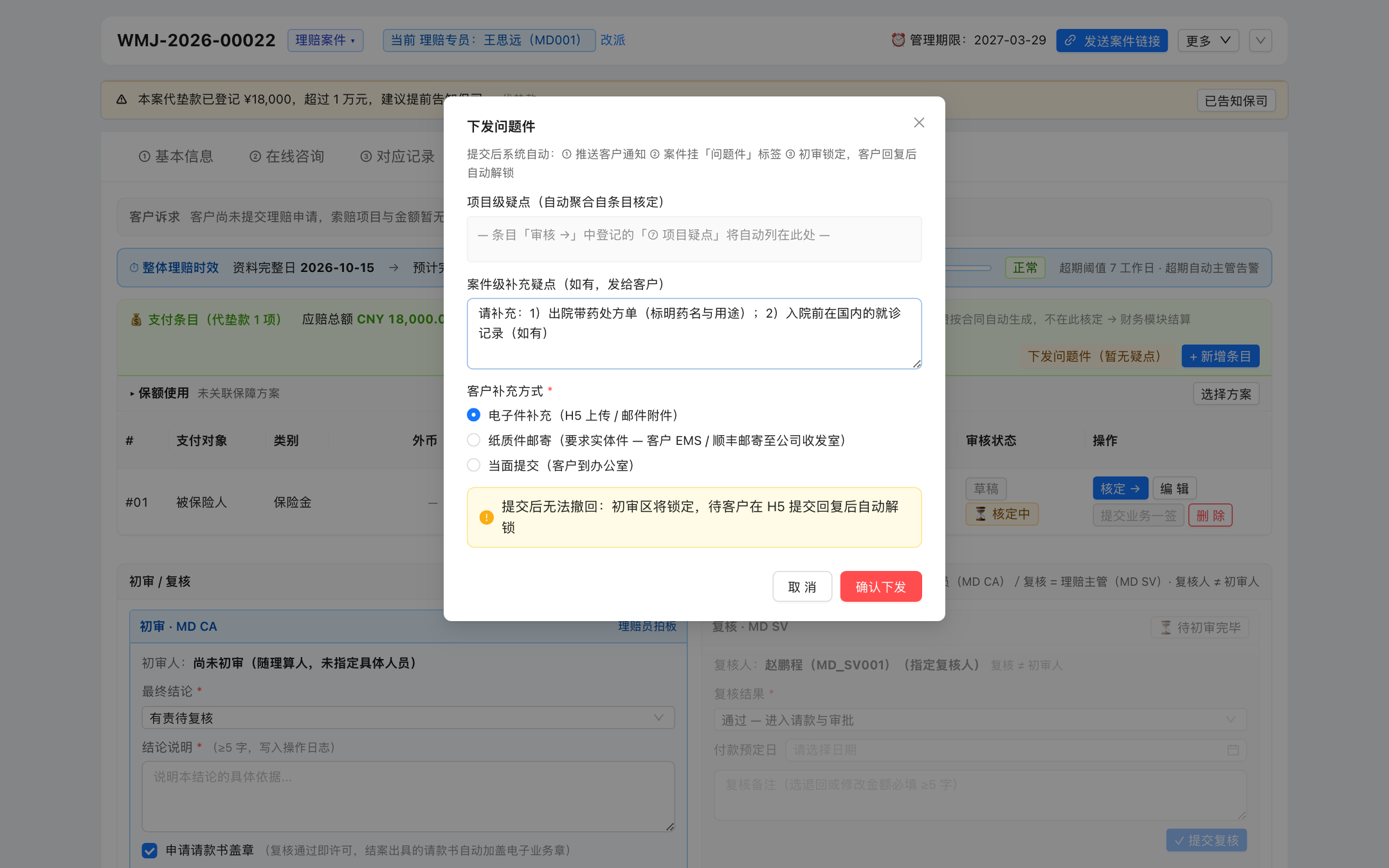The width and height of the screenshot is (1389, 868).
Task: Click 删除 button for row #01
Action: 1210,515
